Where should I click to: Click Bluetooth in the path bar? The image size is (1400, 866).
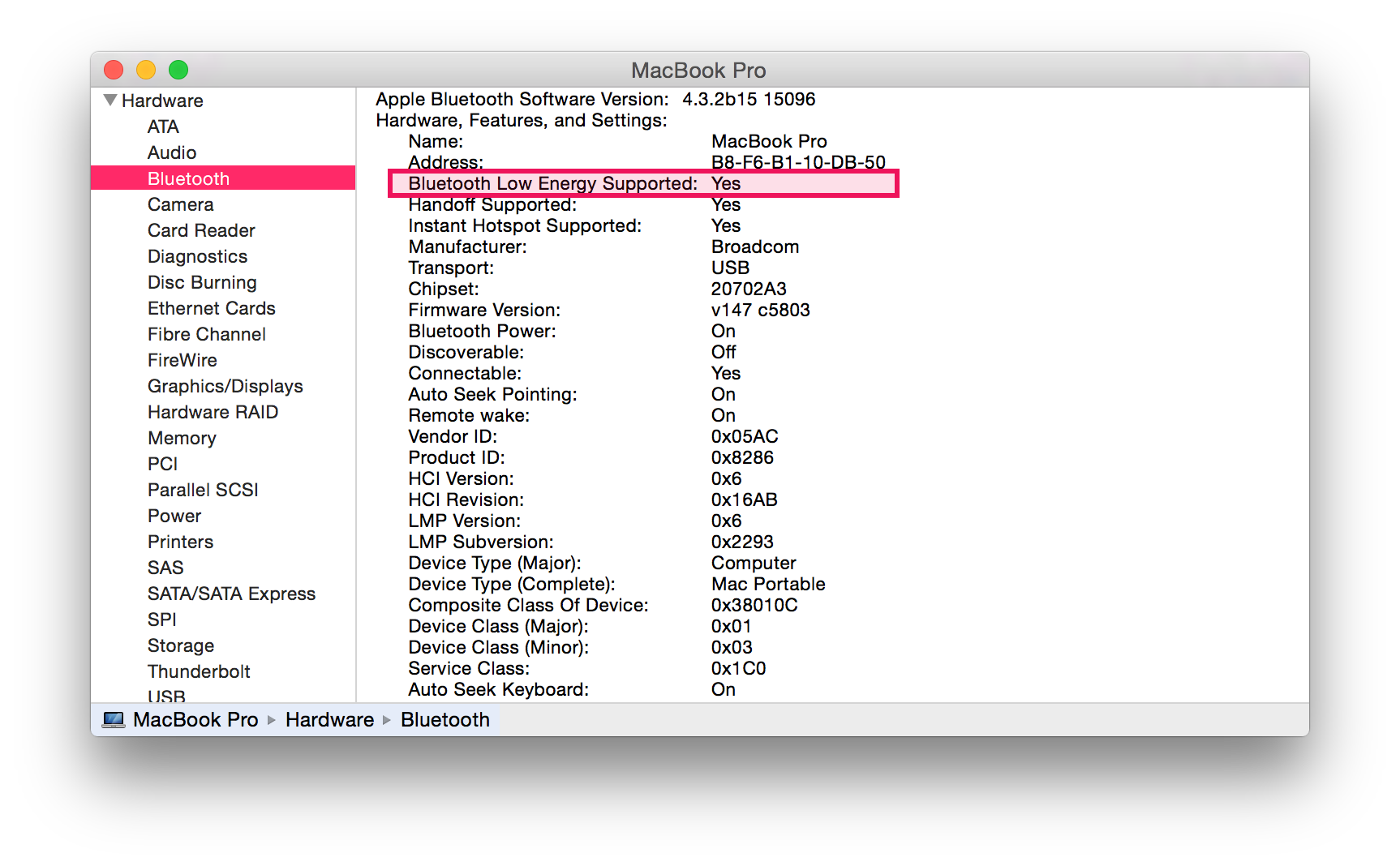[445, 720]
